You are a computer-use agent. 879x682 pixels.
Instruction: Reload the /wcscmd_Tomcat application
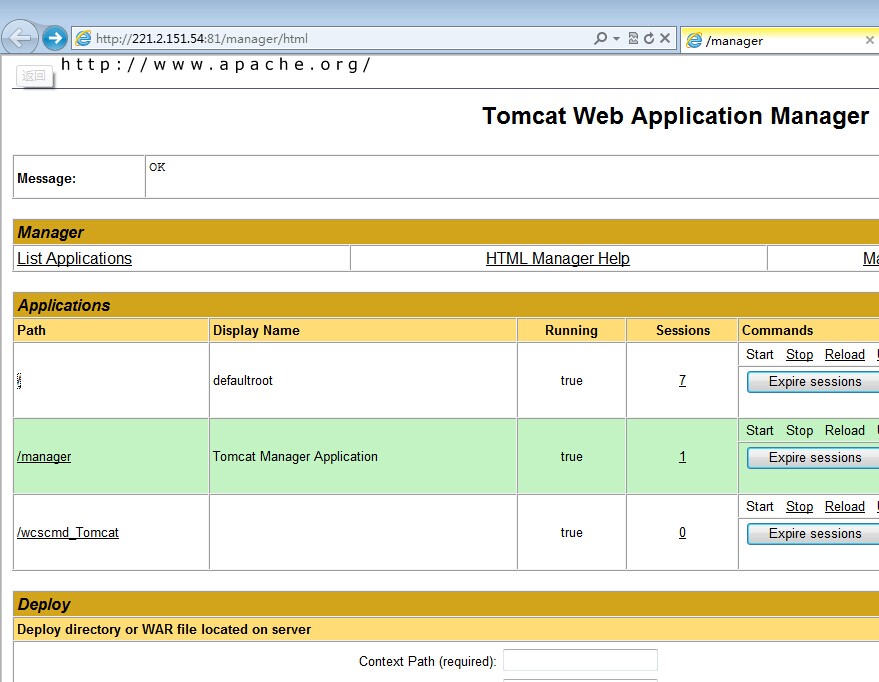coord(845,507)
